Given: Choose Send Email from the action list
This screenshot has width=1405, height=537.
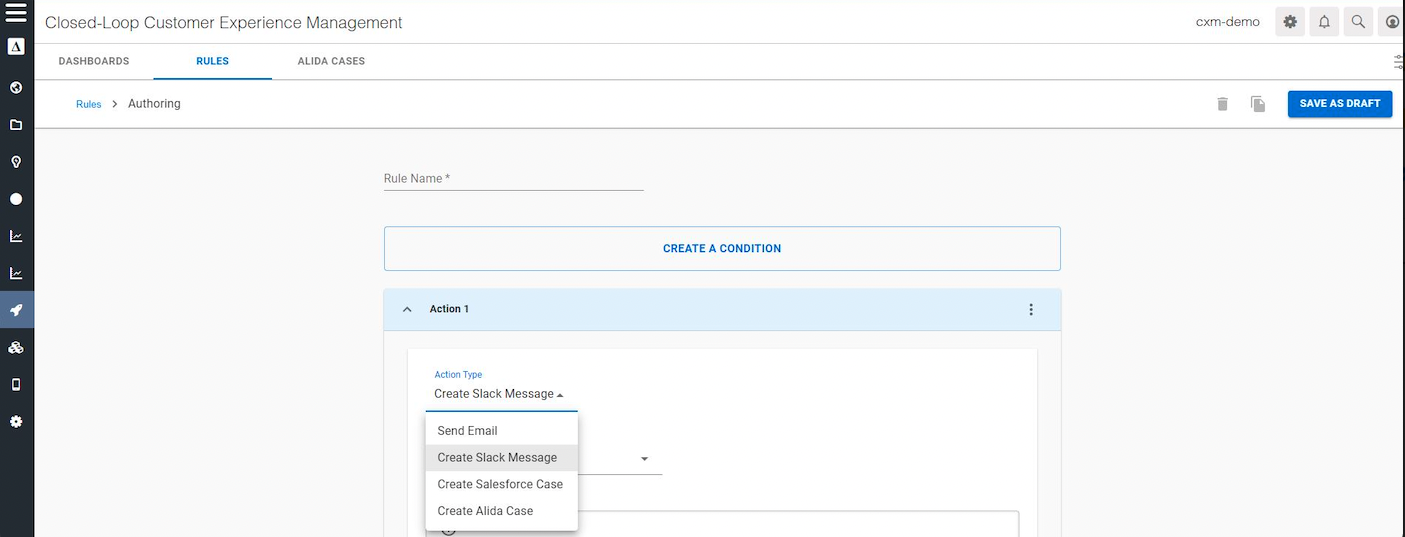Looking at the screenshot, I should click(467, 431).
